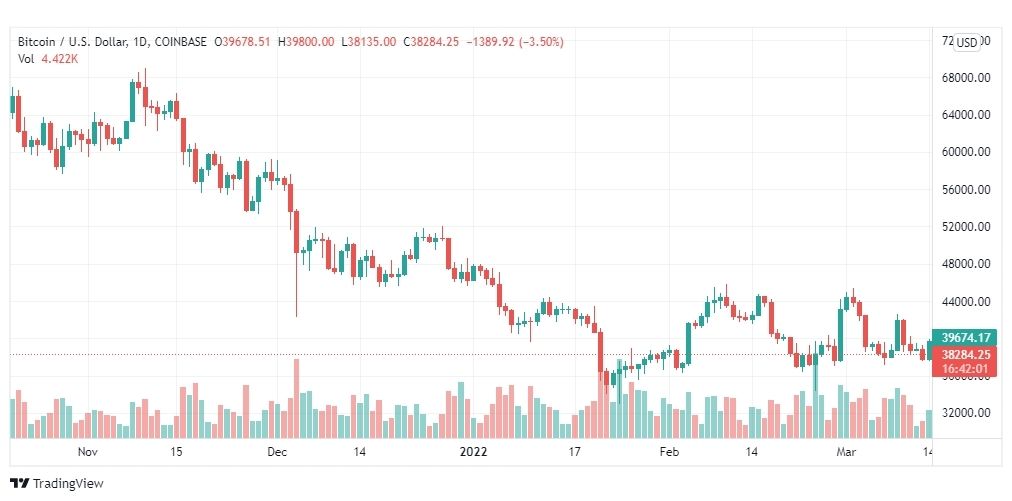Click the red 38284.25 last price label

tap(966, 354)
